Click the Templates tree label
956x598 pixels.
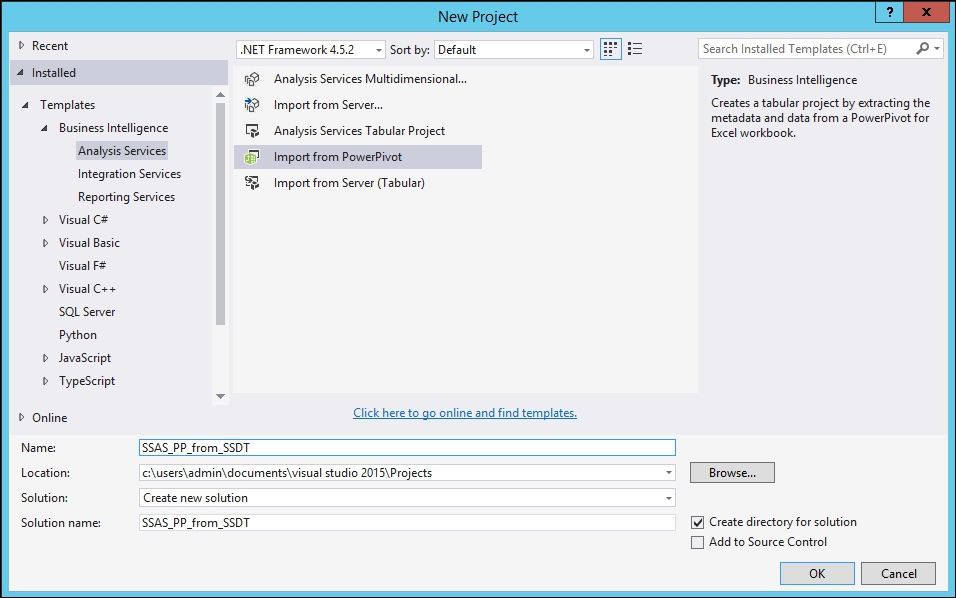(x=67, y=105)
